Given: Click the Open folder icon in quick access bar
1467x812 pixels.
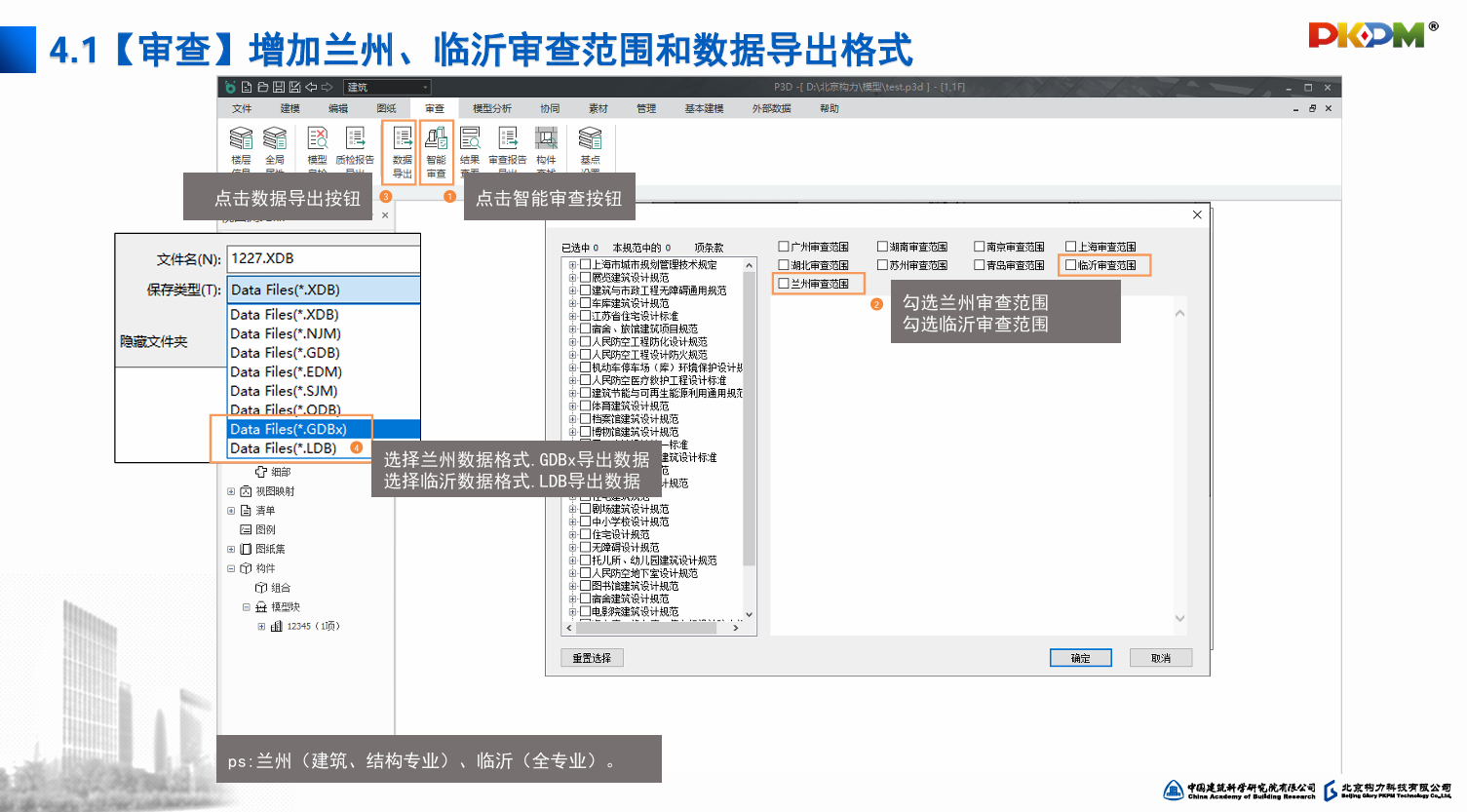Looking at the screenshot, I should tap(262, 87).
